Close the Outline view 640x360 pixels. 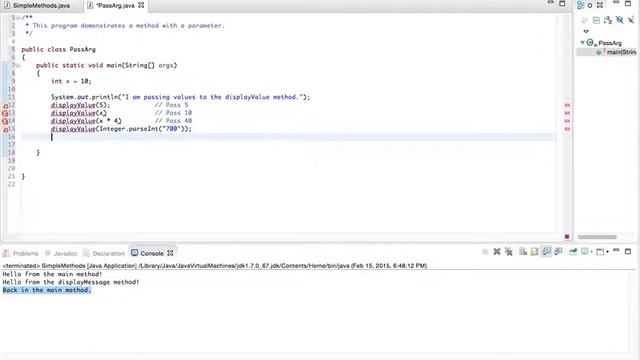point(600,5)
